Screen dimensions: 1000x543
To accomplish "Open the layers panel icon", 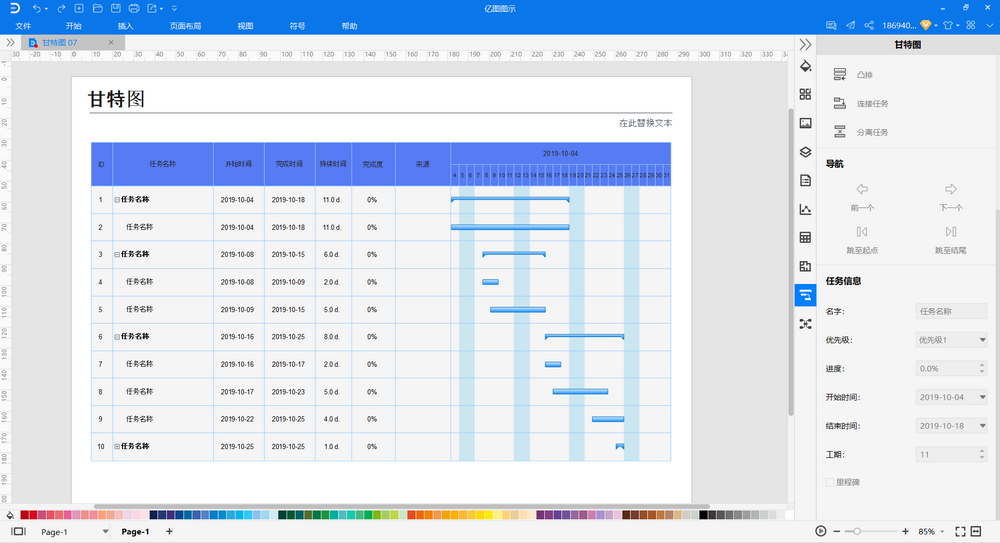I will (805, 152).
